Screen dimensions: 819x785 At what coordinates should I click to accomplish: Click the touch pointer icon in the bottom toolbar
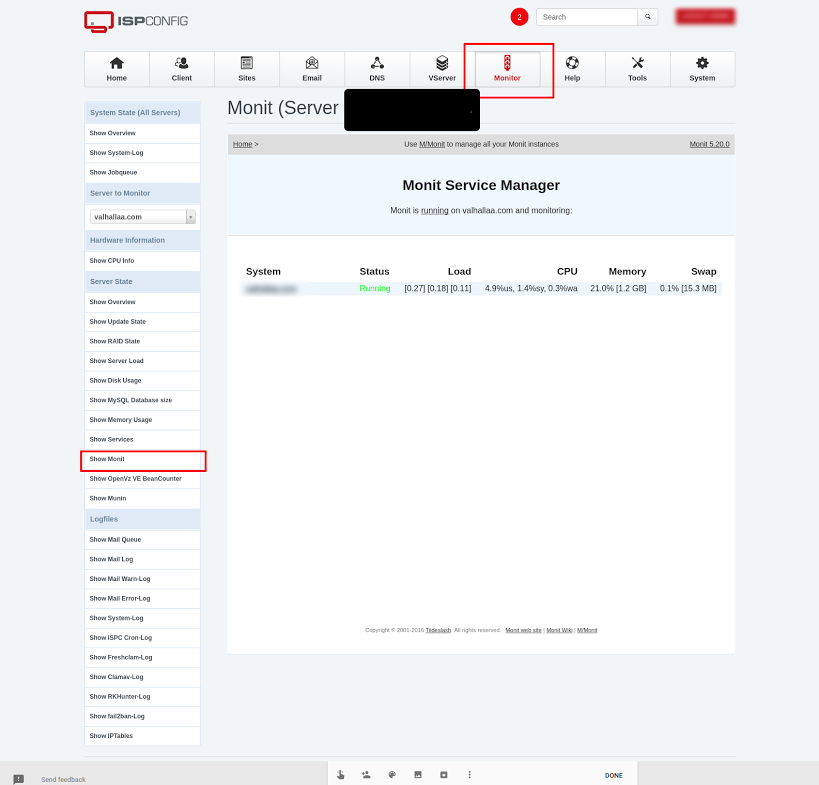(x=341, y=775)
